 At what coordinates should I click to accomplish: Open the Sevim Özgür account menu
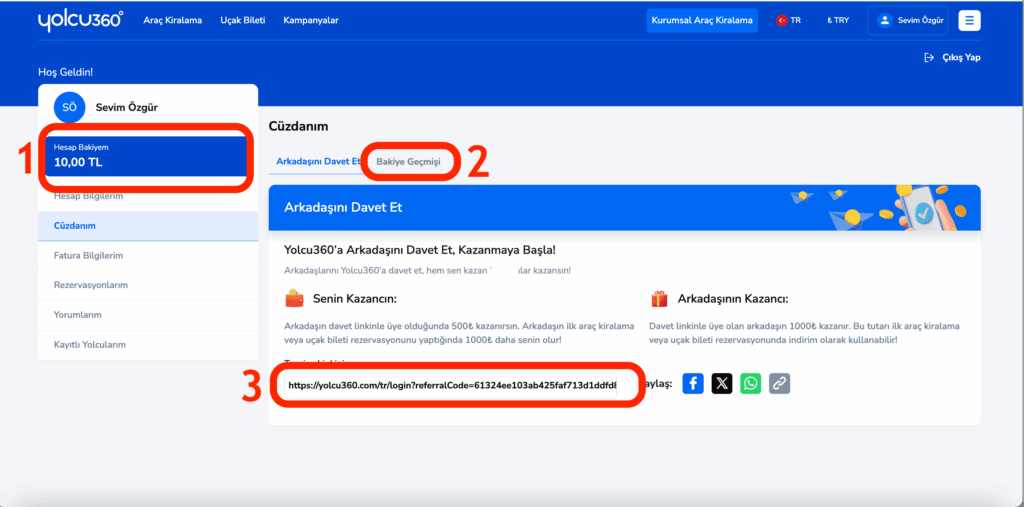coord(907,20)
